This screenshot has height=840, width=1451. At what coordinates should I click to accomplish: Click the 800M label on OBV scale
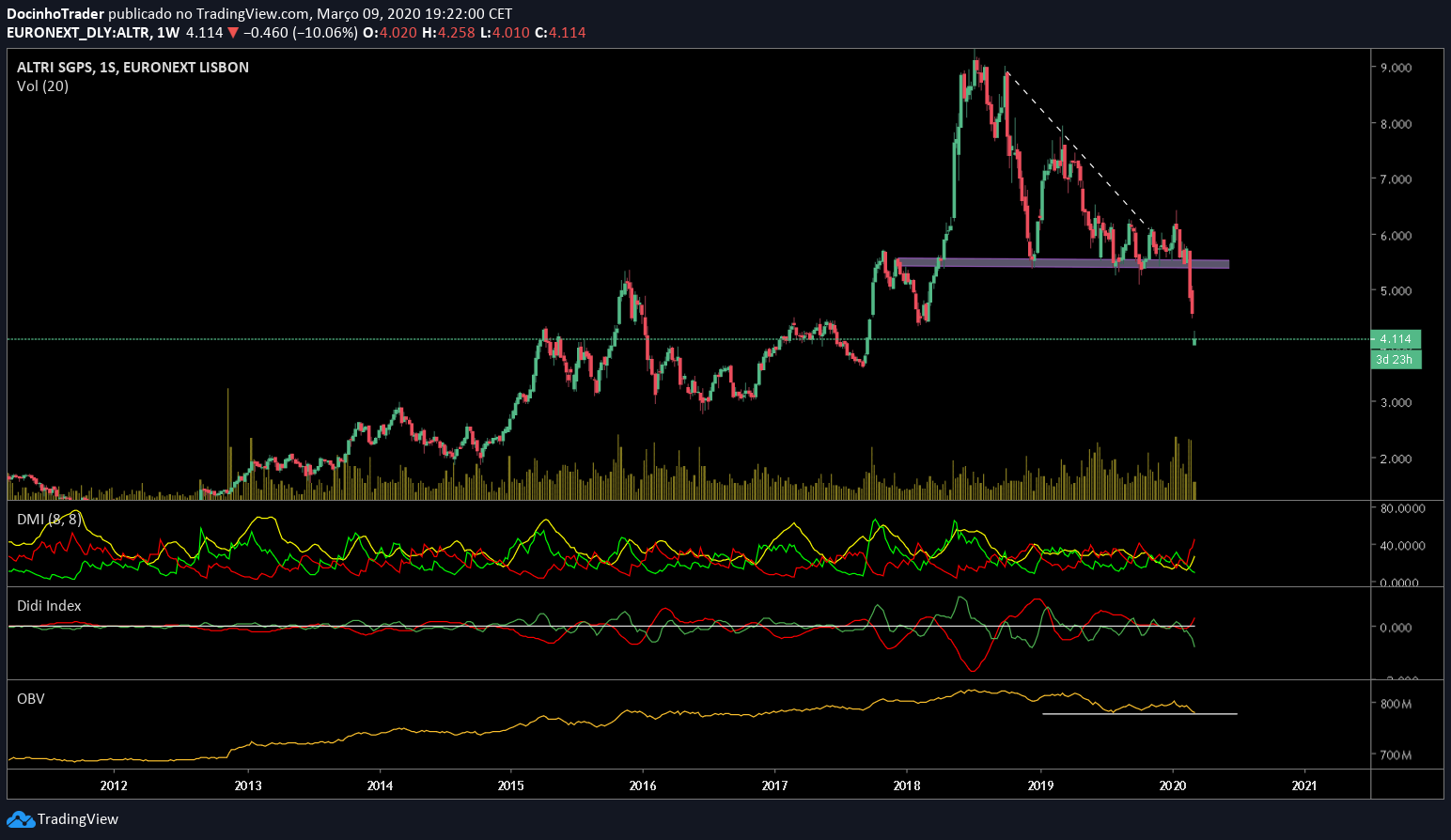(x=1396, y=704)
